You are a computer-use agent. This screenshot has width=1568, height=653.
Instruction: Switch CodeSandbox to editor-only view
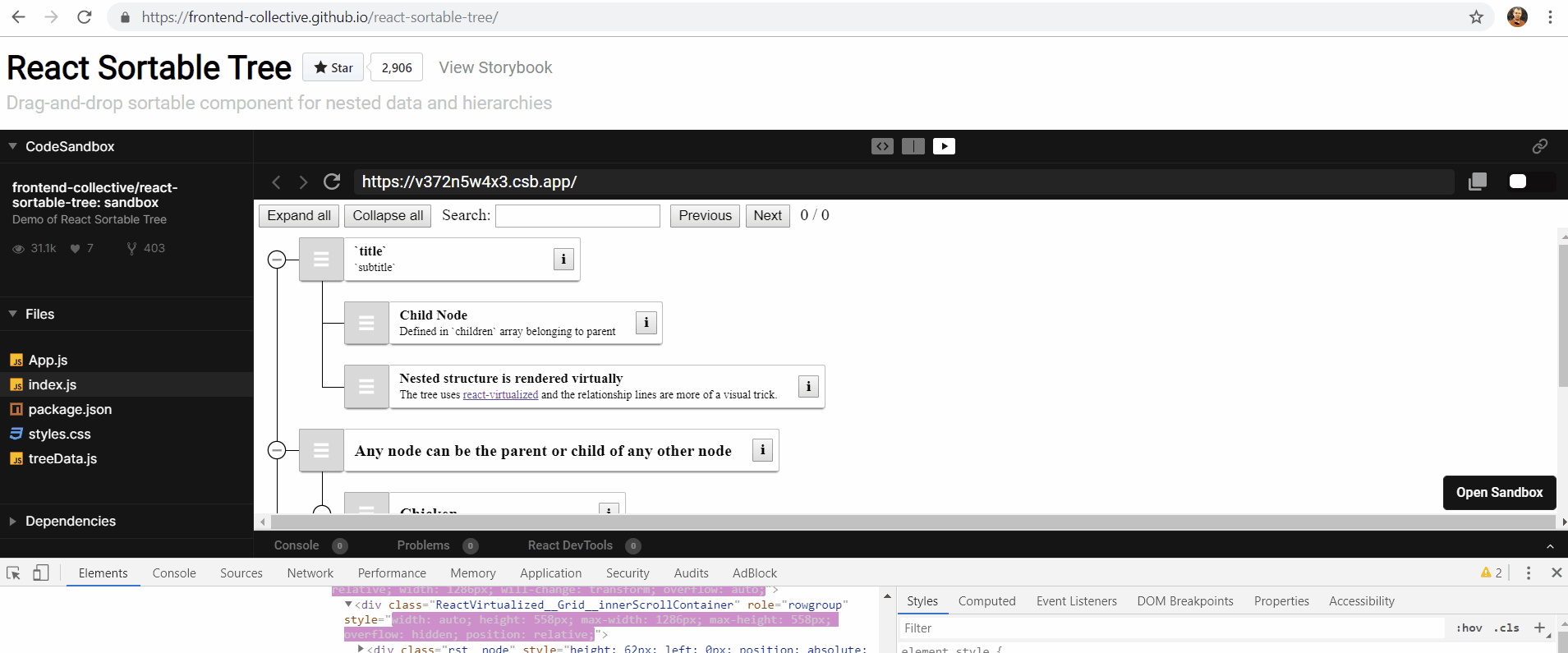tap(882, 146)
